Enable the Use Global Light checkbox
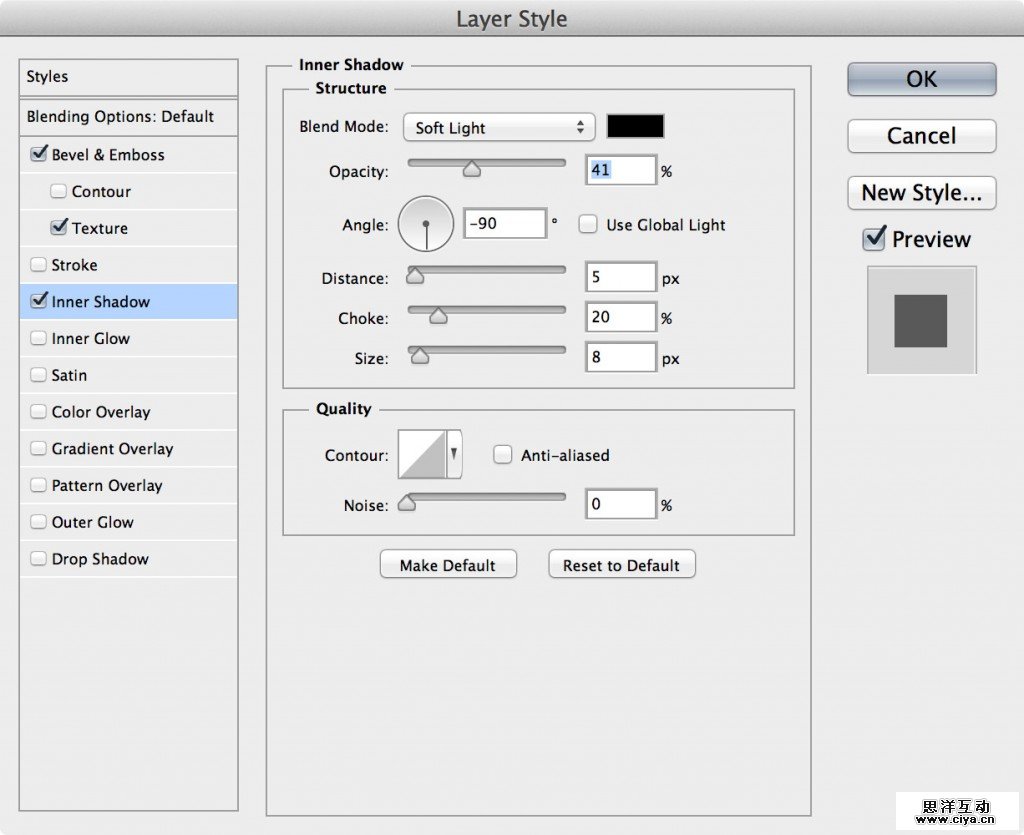The width and height of the screenshot is (1024, 835). point(588,225)
